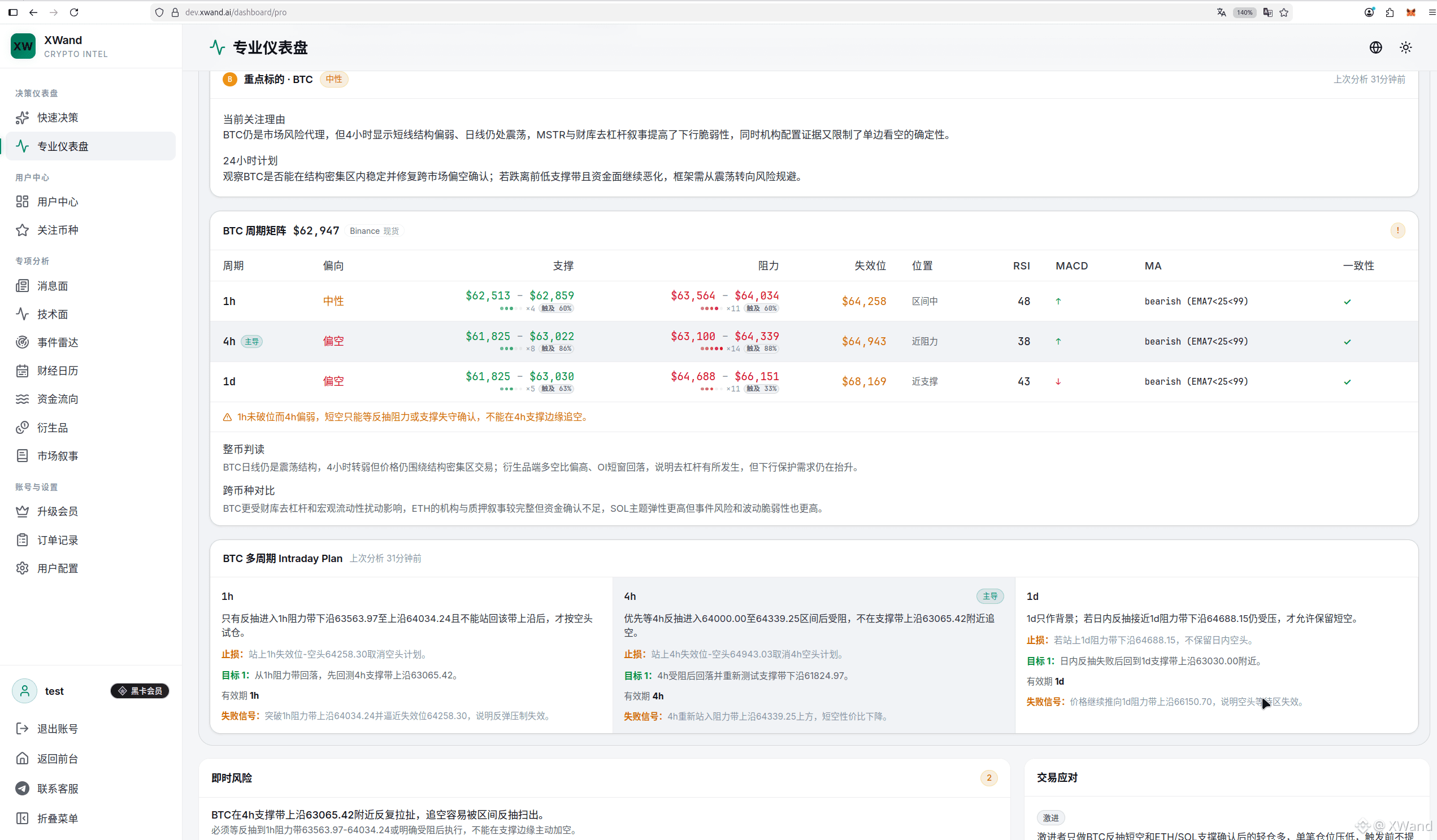Click the 资金流向 waves icon
Viewport: 1437px width, 840px height.
click(22, 399)
